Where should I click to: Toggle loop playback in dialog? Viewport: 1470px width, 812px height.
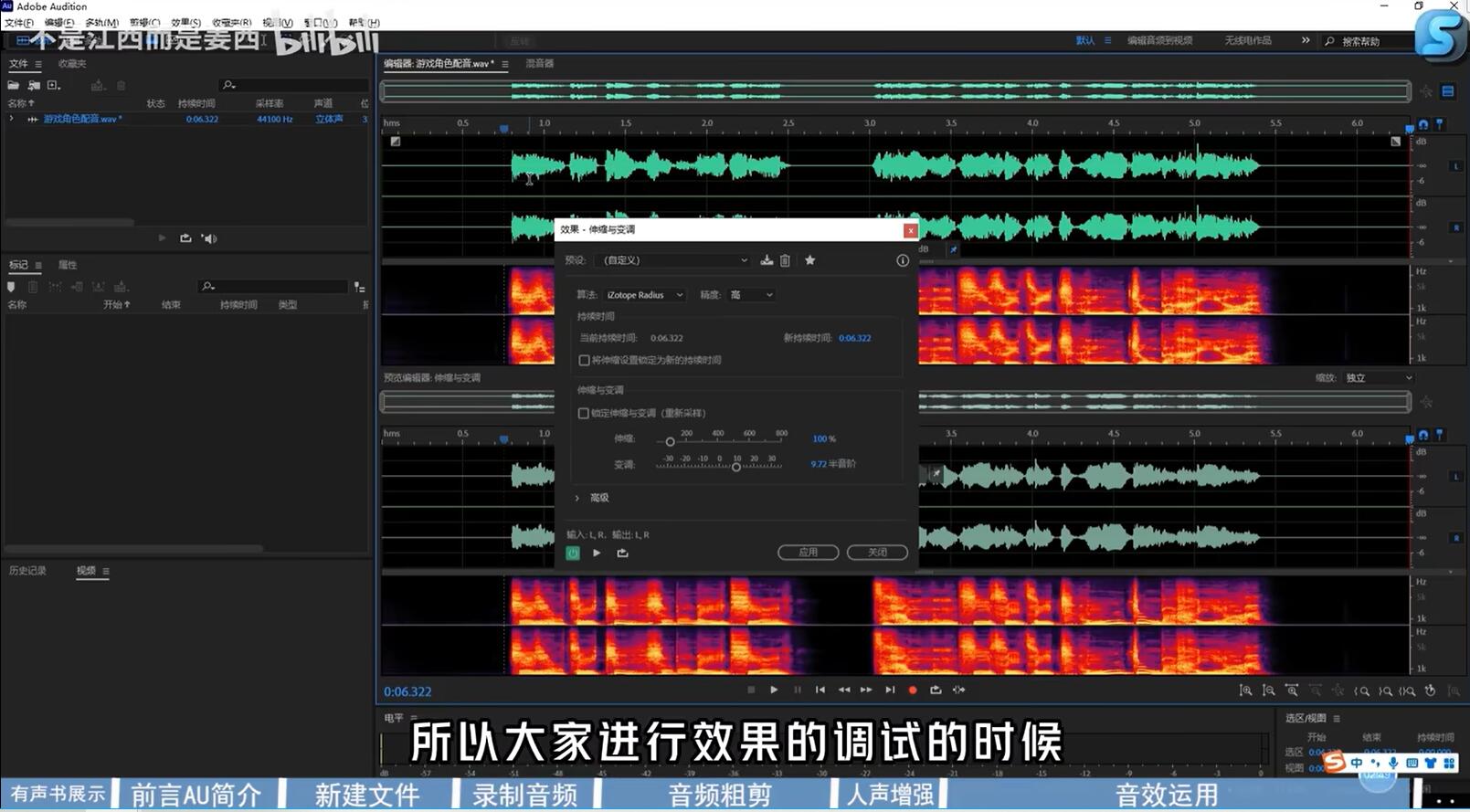pos(622,553)
